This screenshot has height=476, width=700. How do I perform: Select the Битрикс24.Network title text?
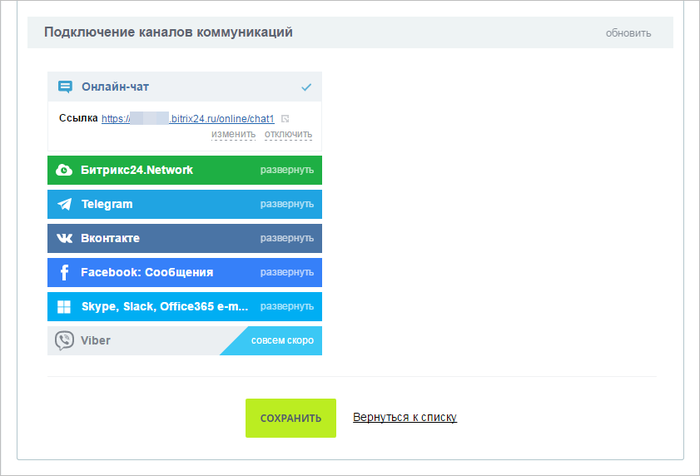pyautogui.click(x=137, y=170)
